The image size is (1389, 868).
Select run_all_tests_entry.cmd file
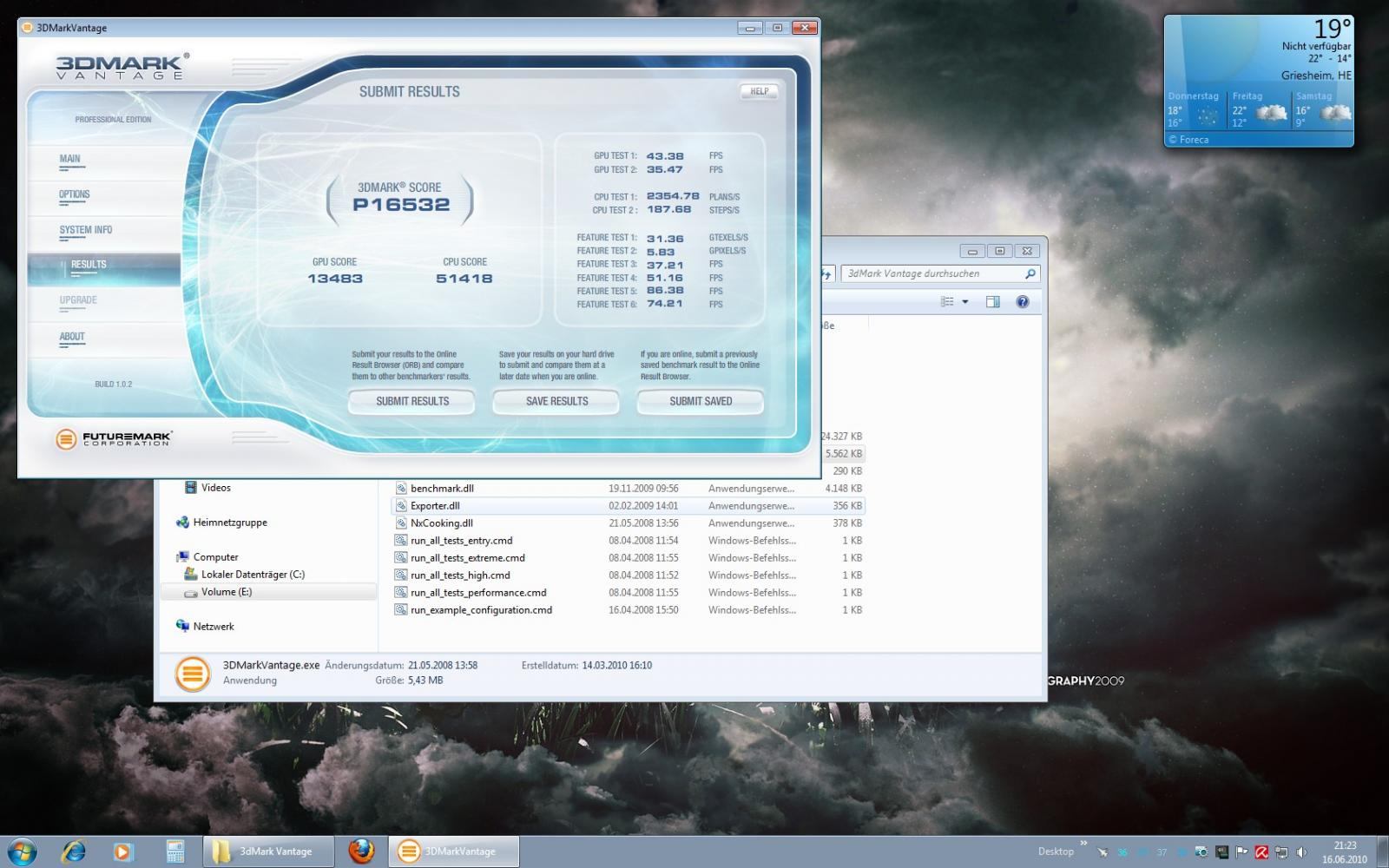tap(628, 541)
